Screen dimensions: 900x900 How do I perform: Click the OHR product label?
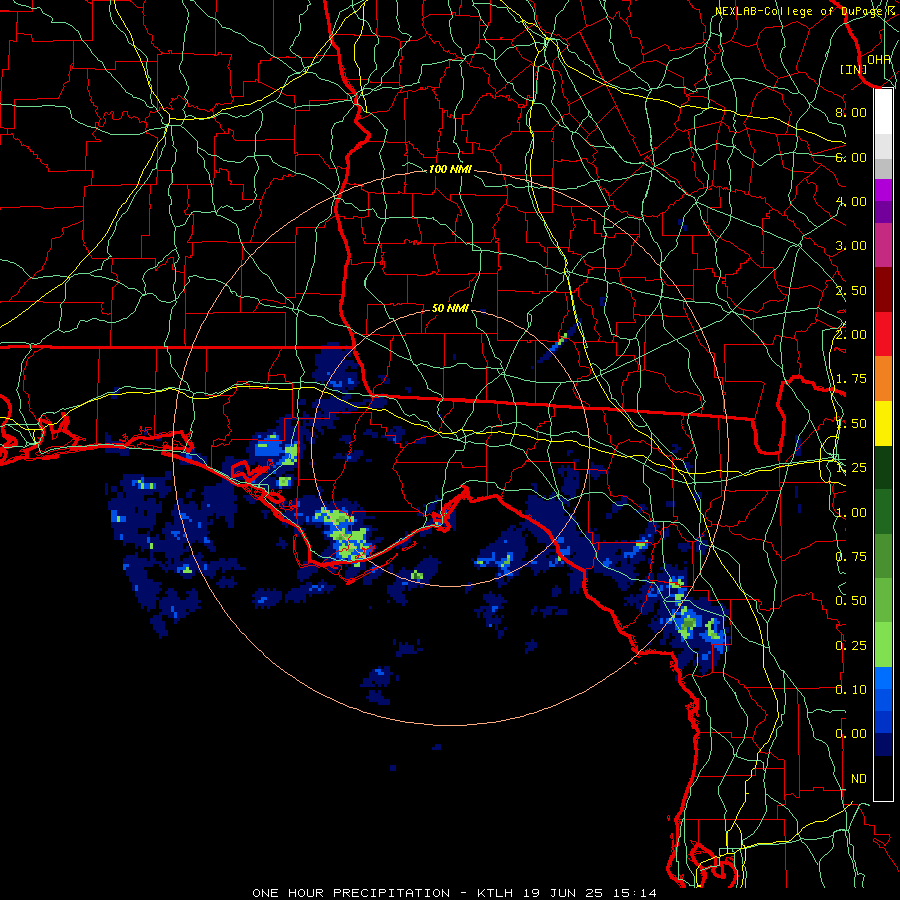879,59
